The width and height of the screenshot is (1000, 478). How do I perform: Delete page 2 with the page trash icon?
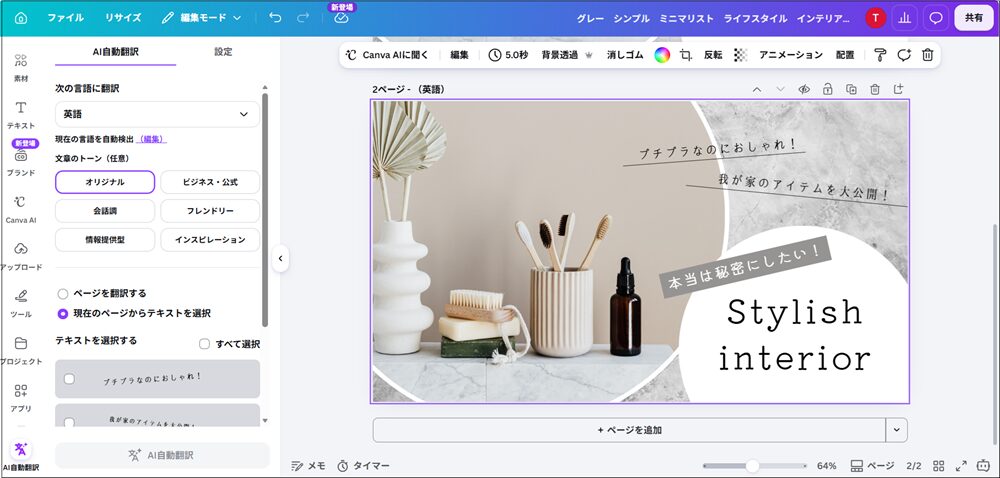pos(874,89)
